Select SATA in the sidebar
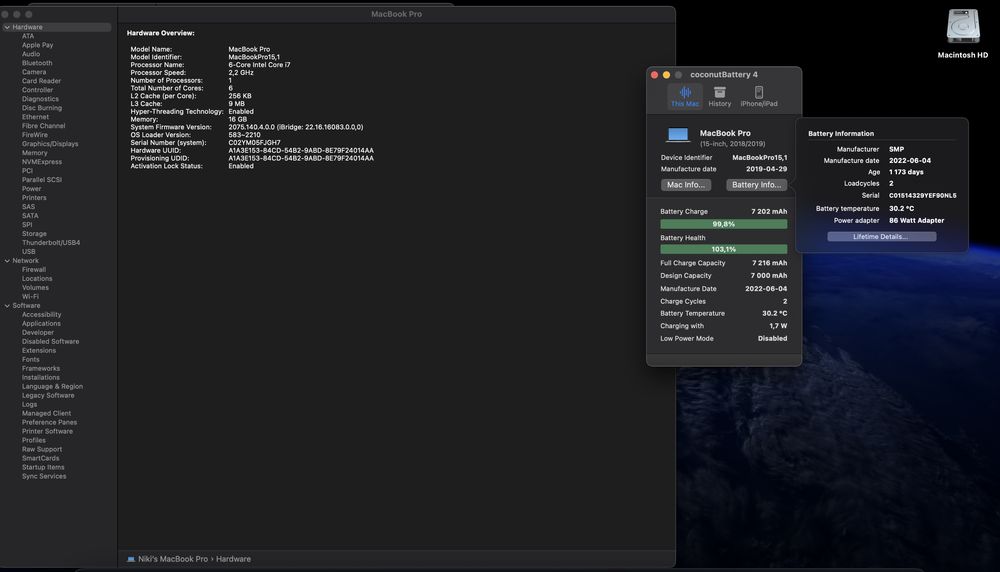 (x=30, y=216)
